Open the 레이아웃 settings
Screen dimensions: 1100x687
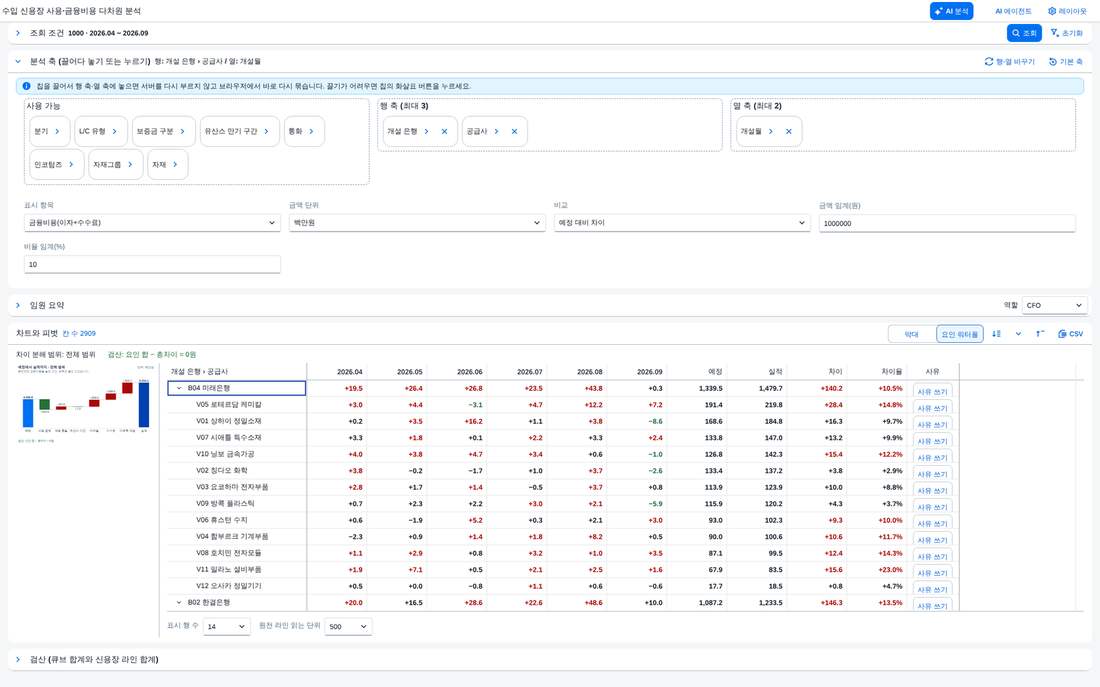1067,11
